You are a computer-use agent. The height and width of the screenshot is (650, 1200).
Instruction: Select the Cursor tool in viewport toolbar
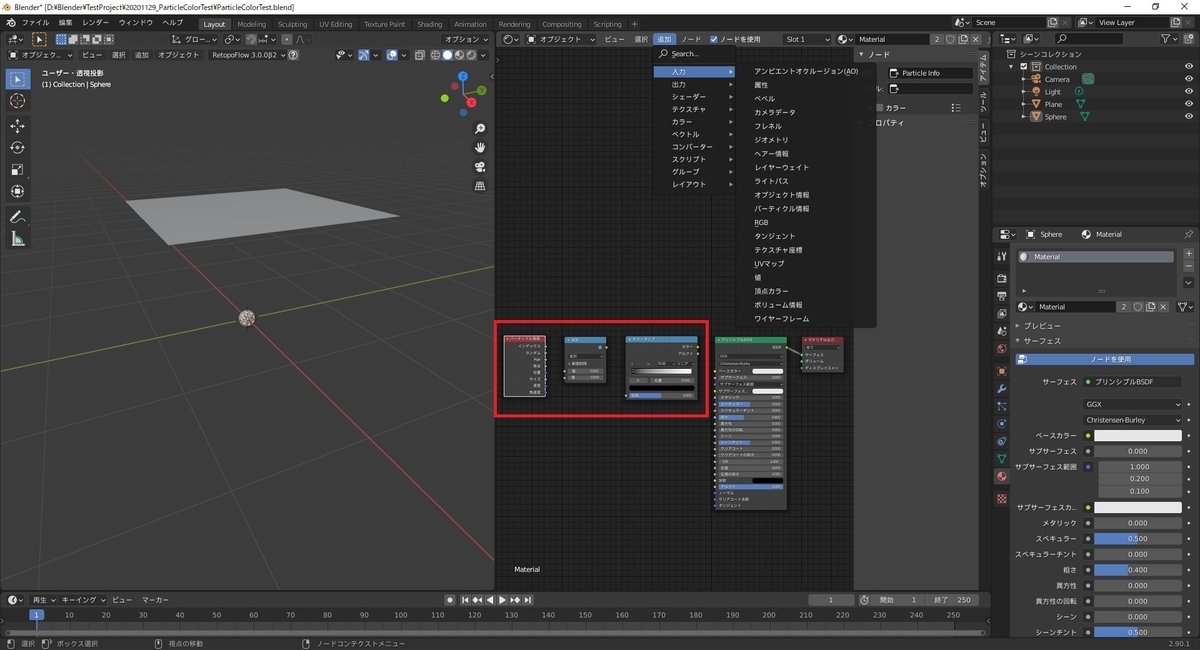(18, 101)
